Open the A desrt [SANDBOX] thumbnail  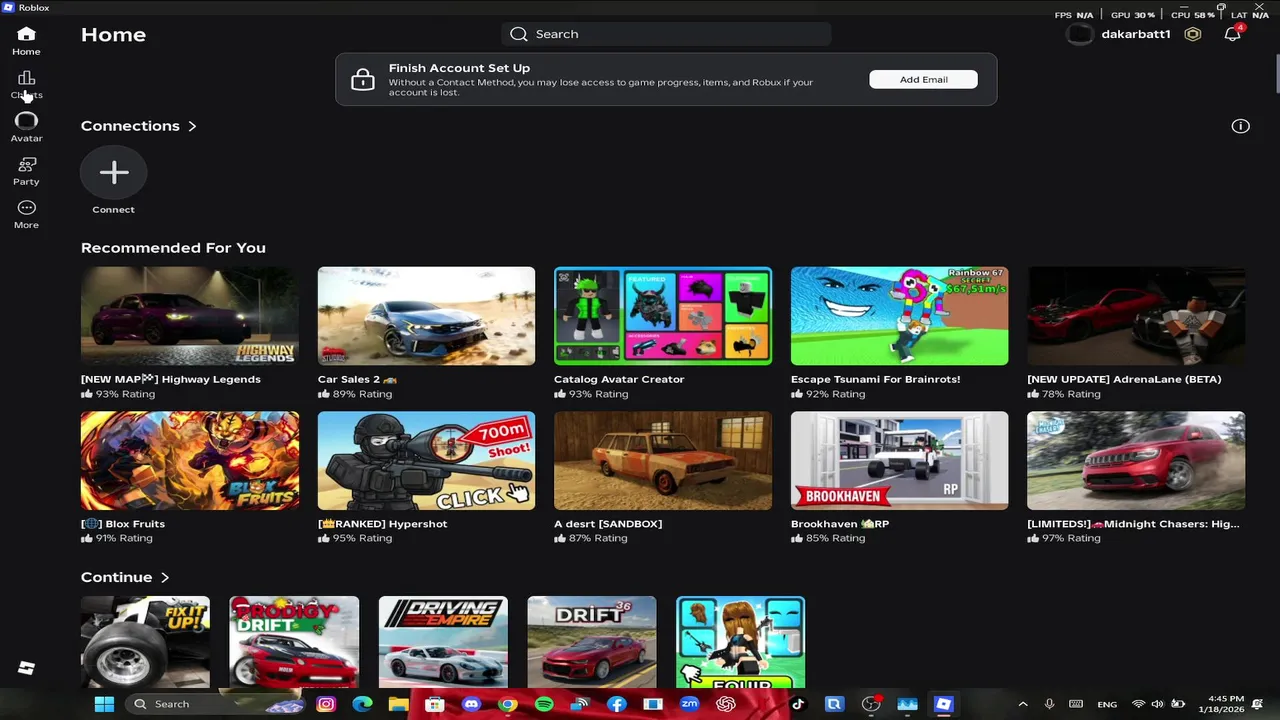(663, 461)
